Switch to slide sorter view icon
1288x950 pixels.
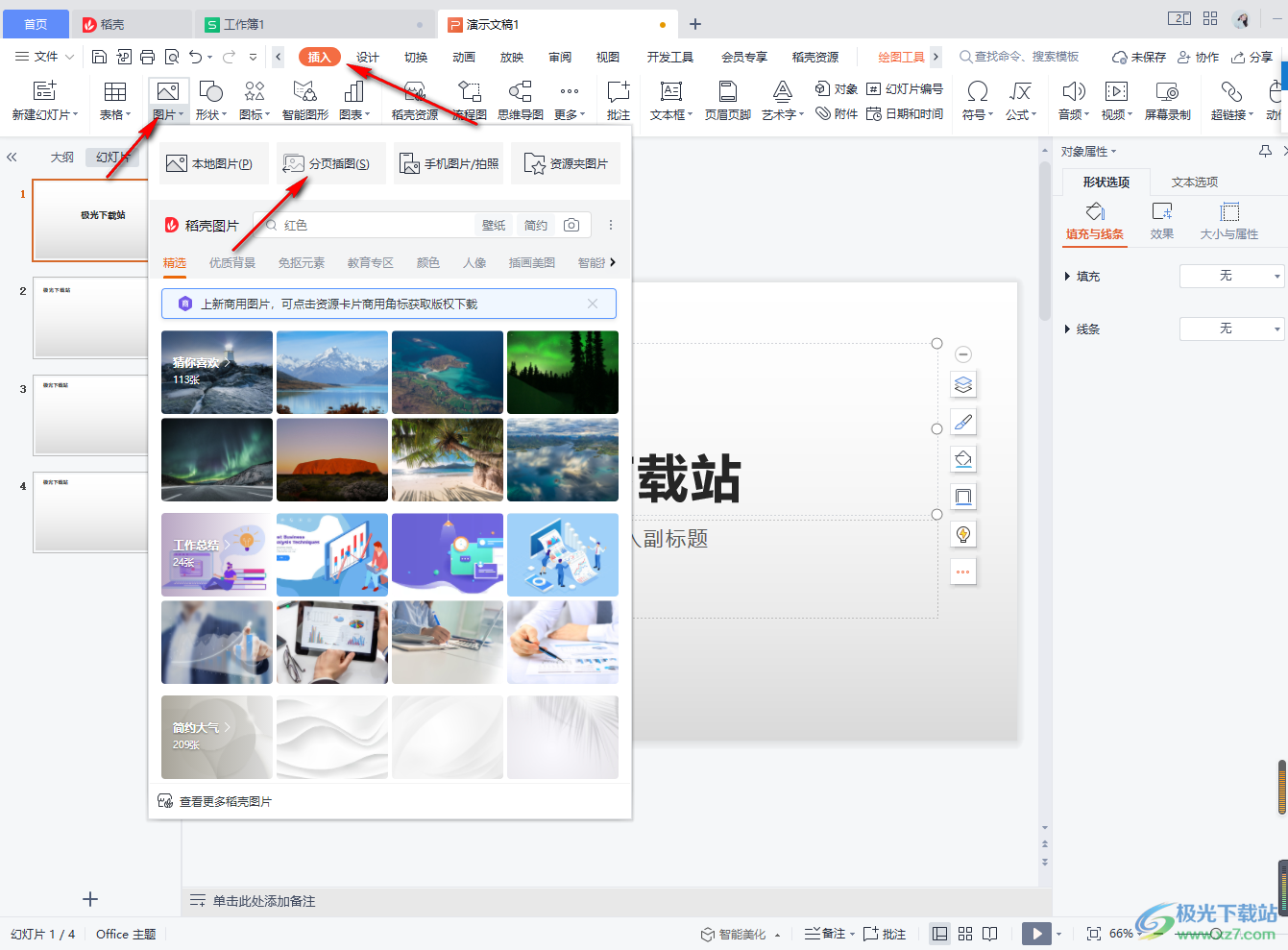[x=965, y=934]
